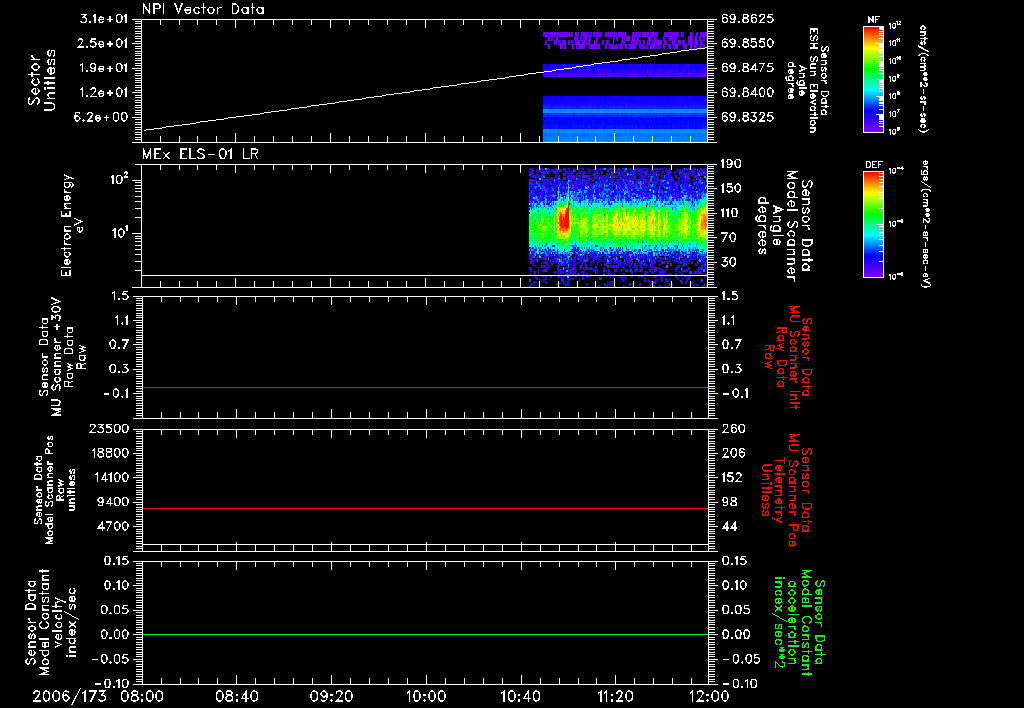Click the Sector Unitless axis label
This screenshot has width=1024, height=708.
point(42,80)
